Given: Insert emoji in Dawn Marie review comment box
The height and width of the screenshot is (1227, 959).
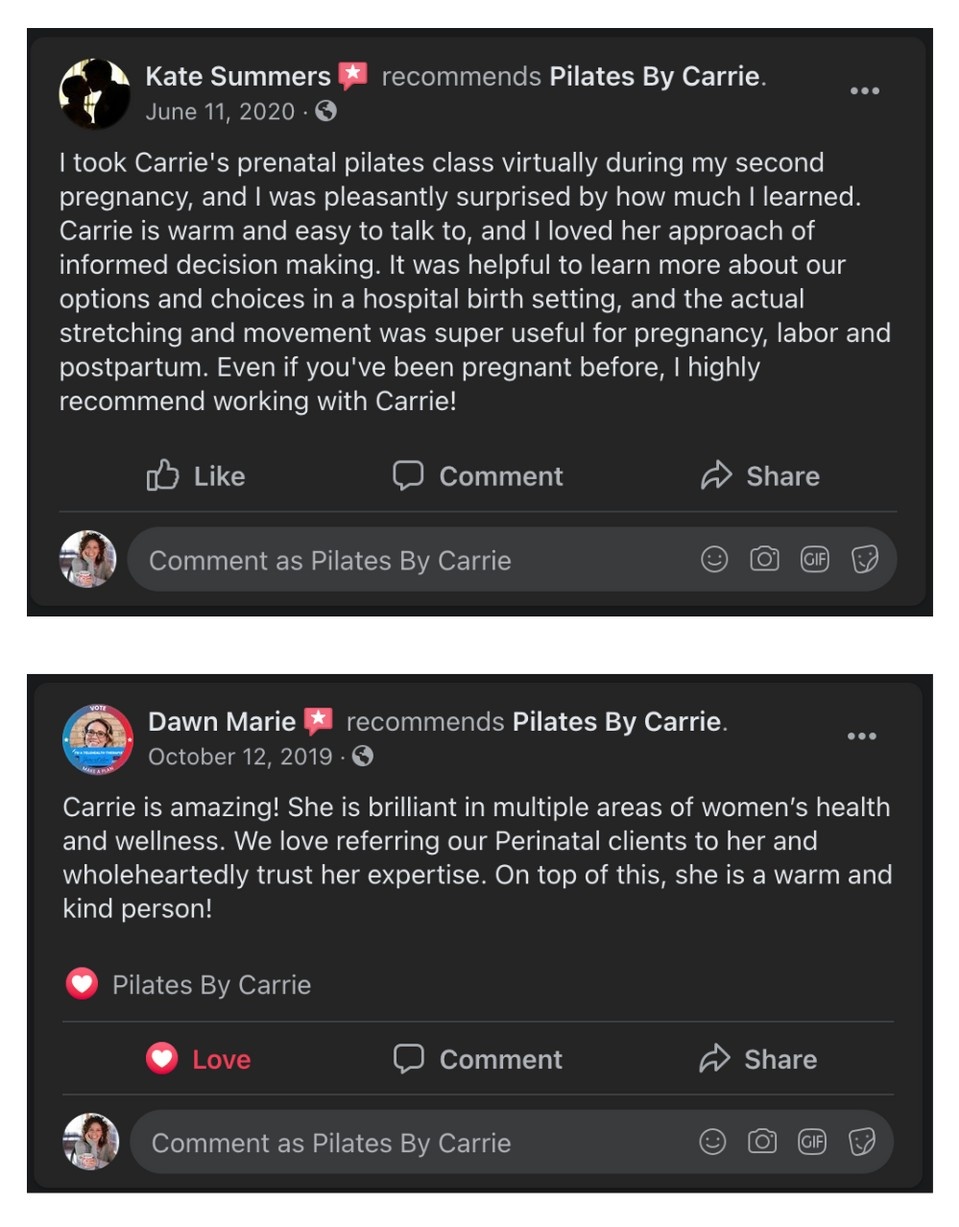Looking at the screenshot, I should [712, 1142].
